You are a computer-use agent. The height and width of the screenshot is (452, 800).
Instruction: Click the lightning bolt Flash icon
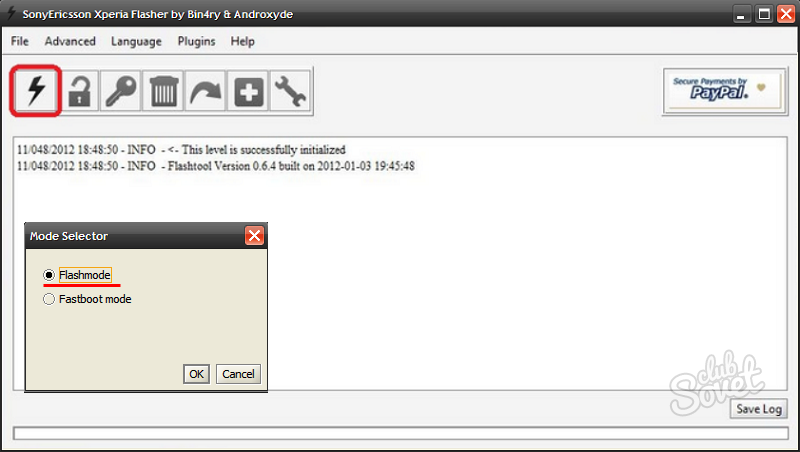click(x=36, y=91)
